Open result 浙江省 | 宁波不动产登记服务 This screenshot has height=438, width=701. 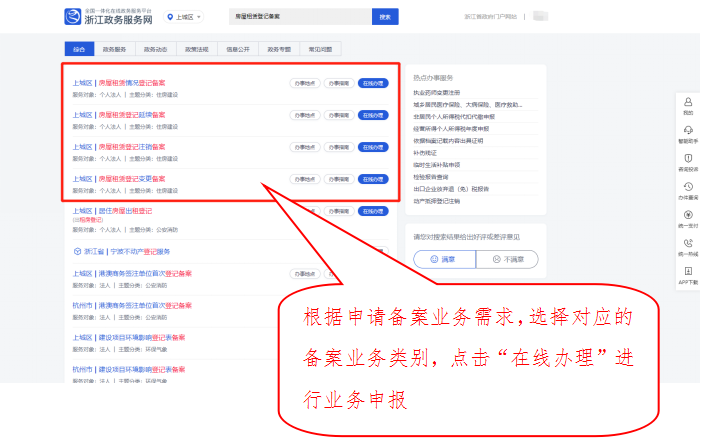tap(127, 252)
